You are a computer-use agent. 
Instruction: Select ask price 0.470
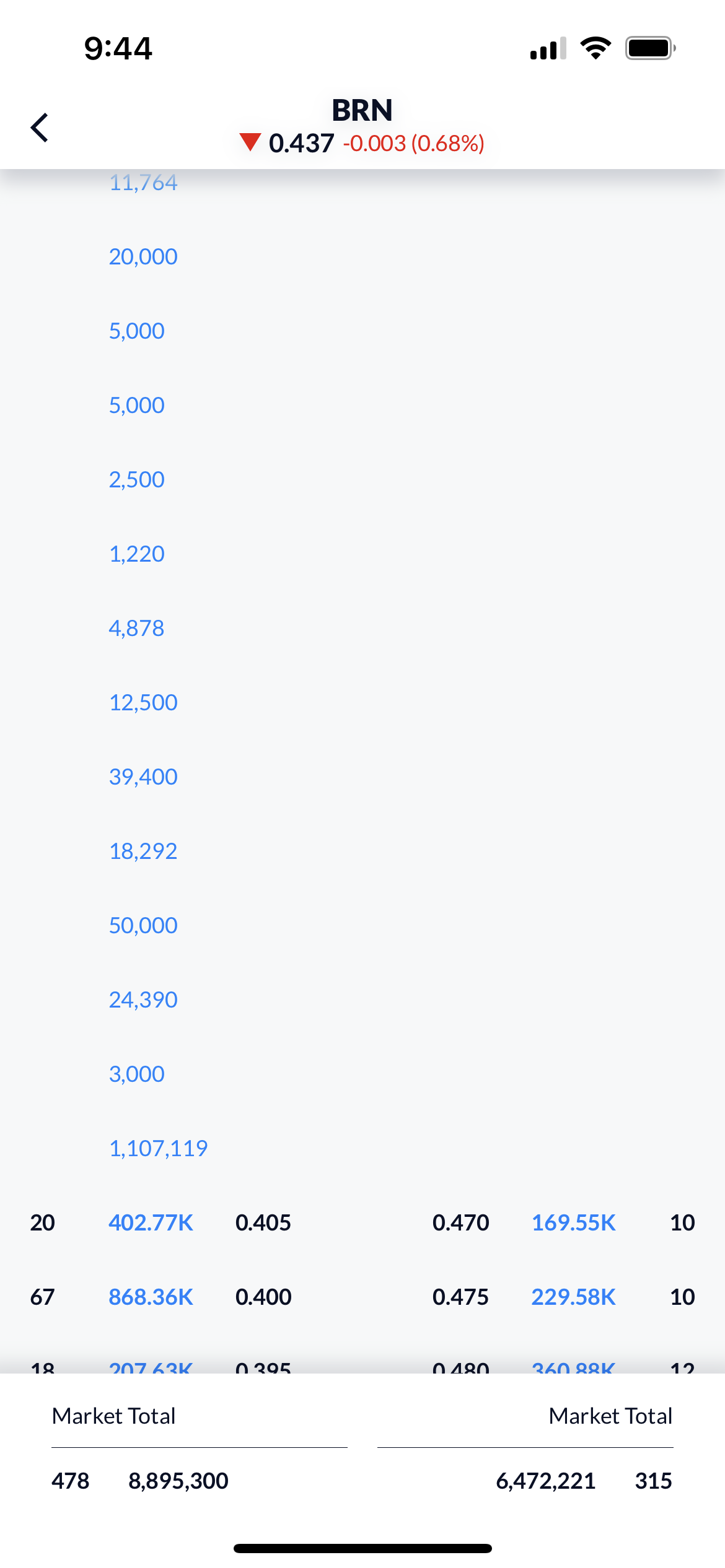460,1222
